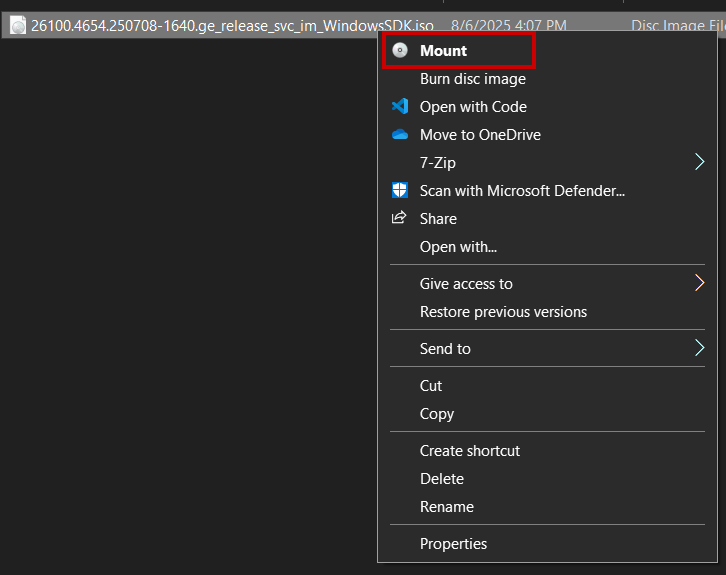Expand the Give access to submenu arrow
This screenshot has width=726, height=575.
(x=699, y=284)
